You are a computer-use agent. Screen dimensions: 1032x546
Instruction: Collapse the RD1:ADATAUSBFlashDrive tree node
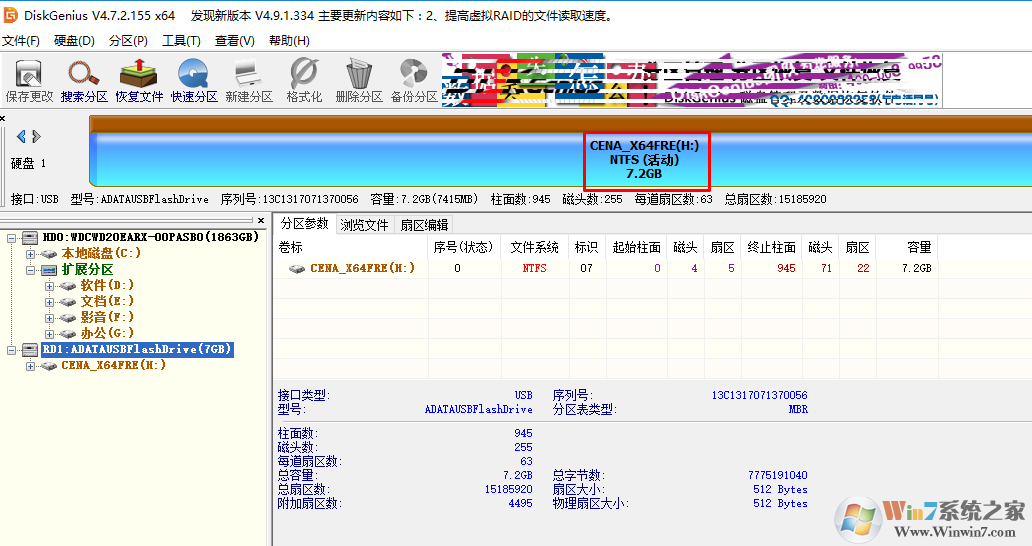12,350
